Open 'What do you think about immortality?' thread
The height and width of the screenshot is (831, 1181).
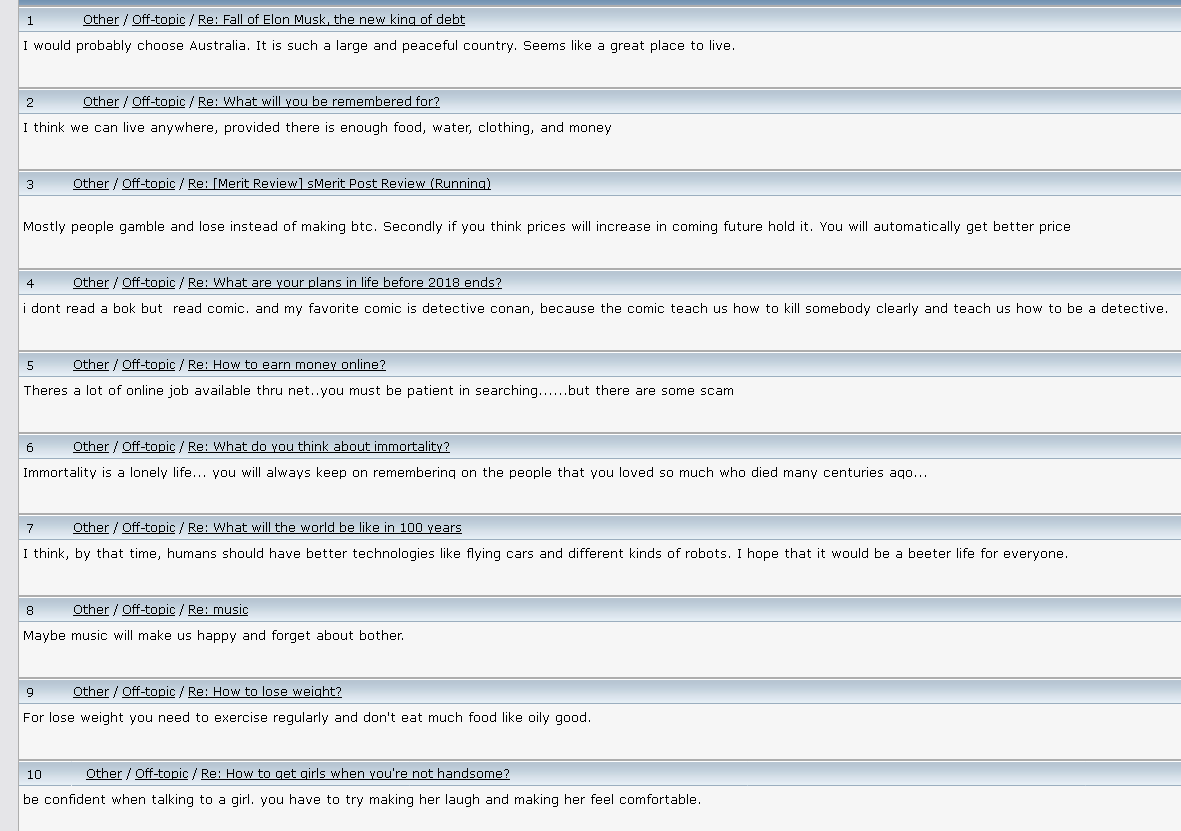[319, 447]
